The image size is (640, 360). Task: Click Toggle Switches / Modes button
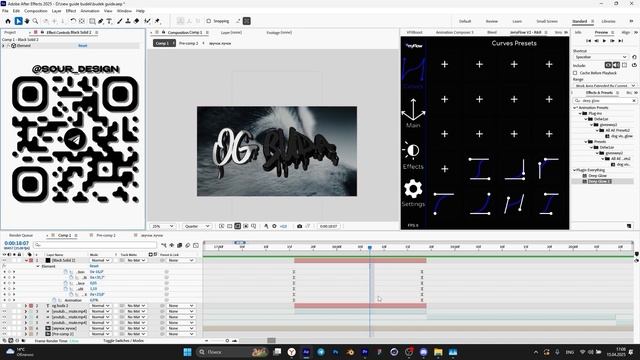click(x=123, y=340)
